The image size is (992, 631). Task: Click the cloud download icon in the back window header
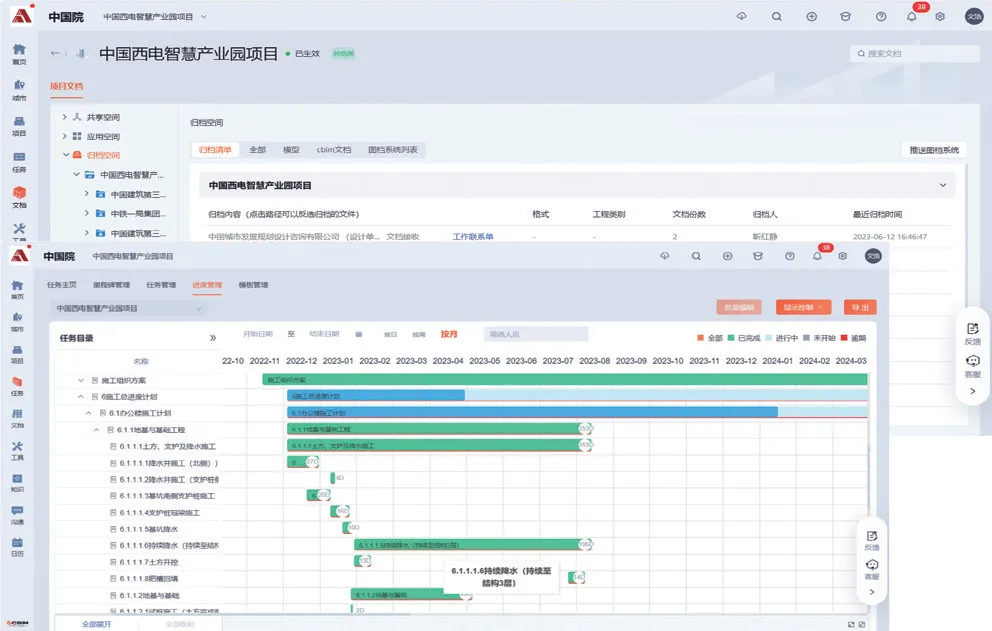741,16
